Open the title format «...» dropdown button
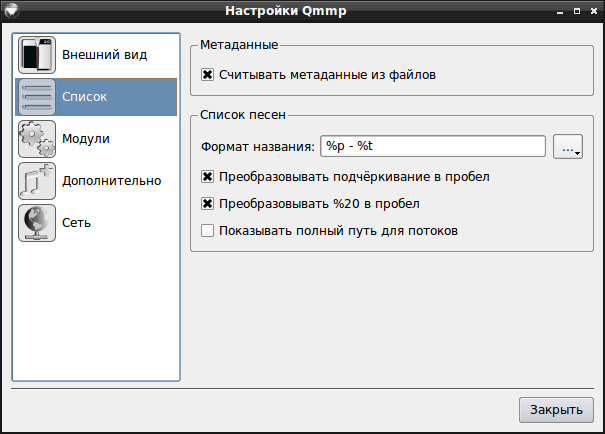The height and width of the screenshot is (434, 605). click(568, 147)
